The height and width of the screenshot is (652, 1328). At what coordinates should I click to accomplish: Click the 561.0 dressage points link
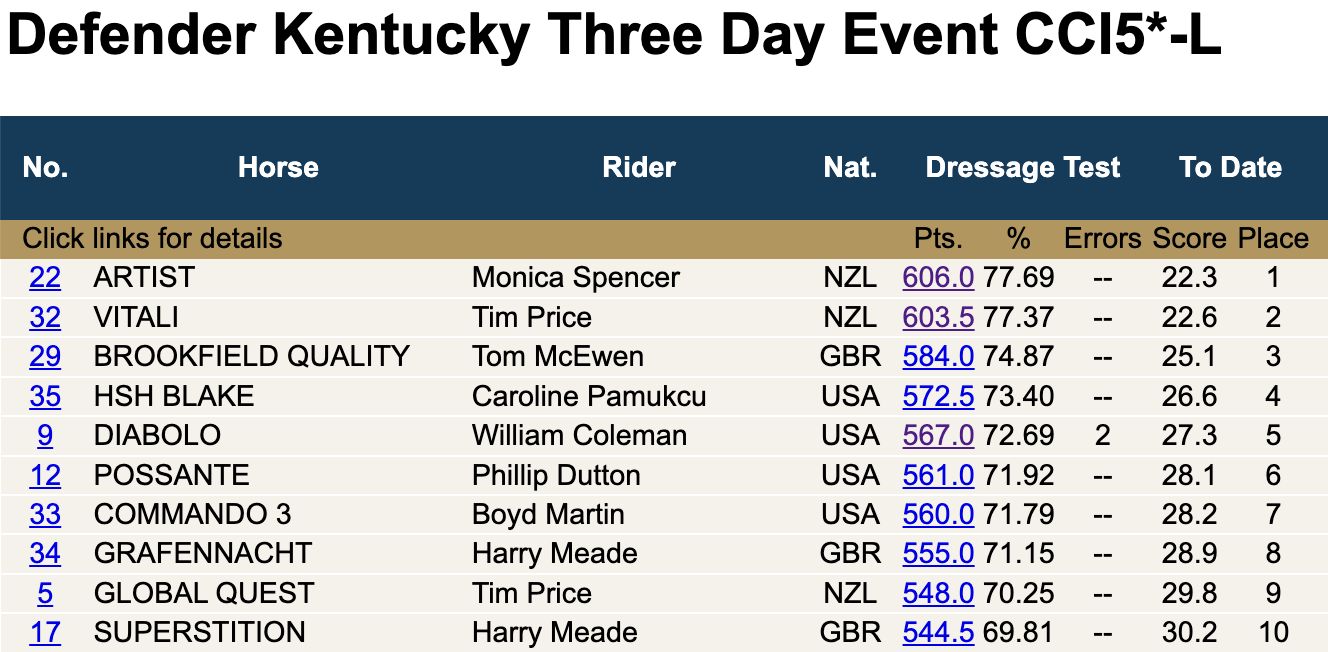pos(938,475)
